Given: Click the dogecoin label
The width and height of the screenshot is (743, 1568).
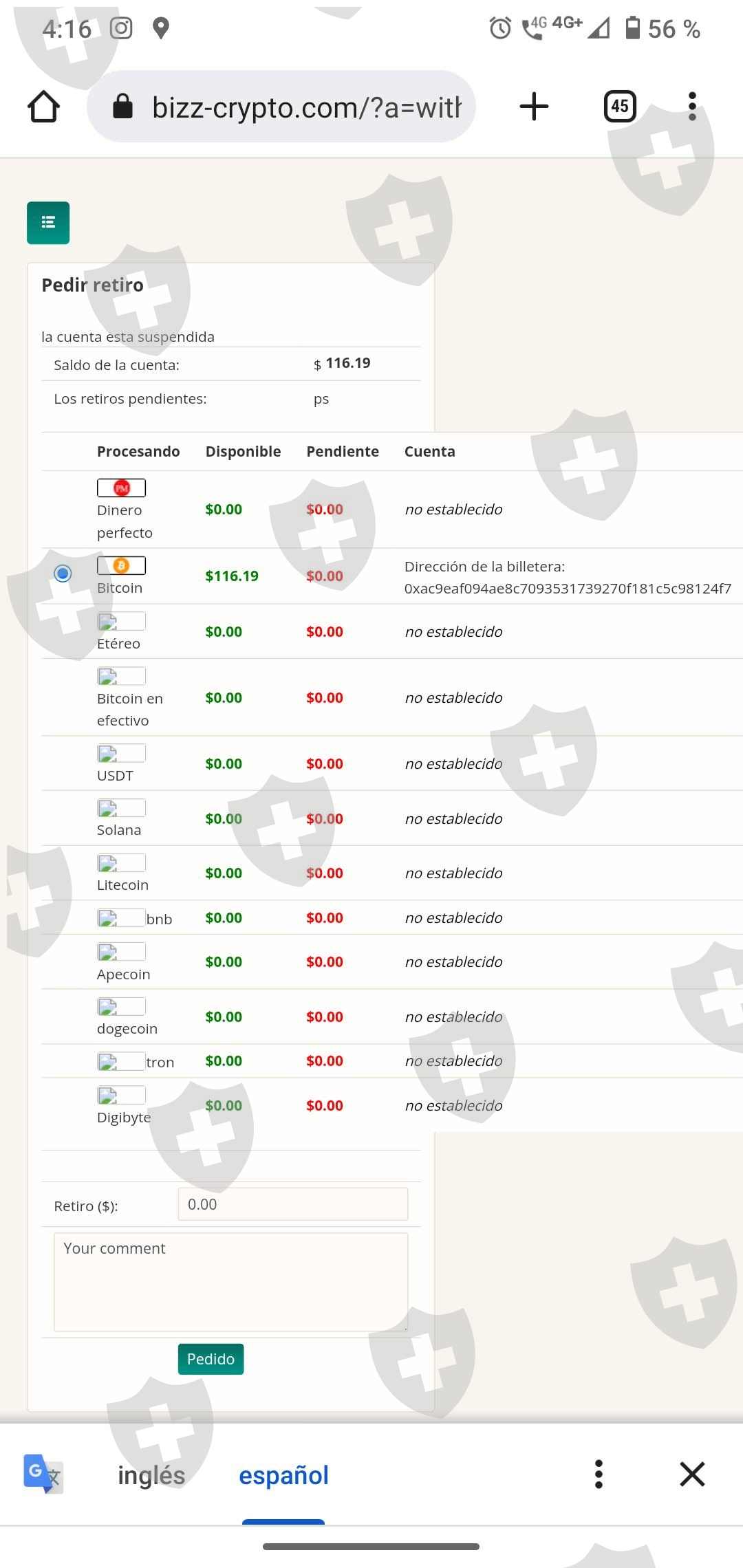Looking at the screenshot, I should pyautogui.click(x=127, y=1029).
